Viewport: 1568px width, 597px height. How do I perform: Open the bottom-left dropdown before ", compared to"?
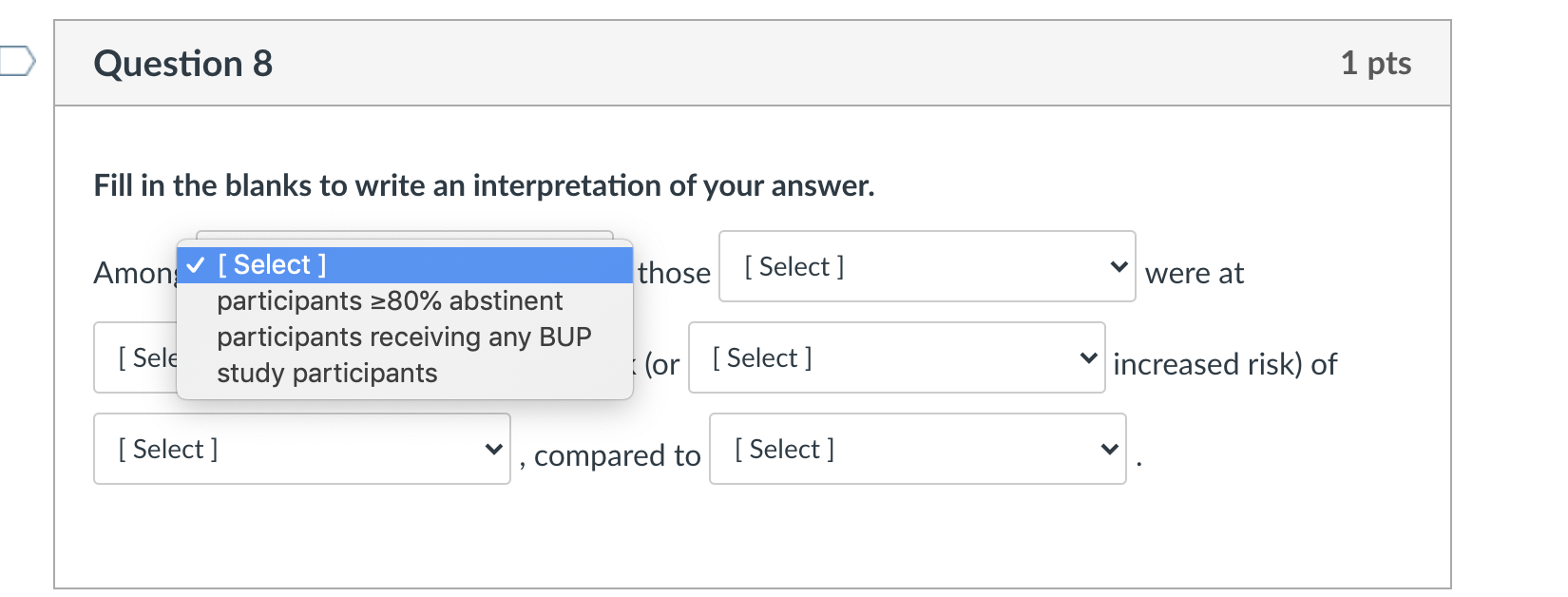(x=300, y=450)
